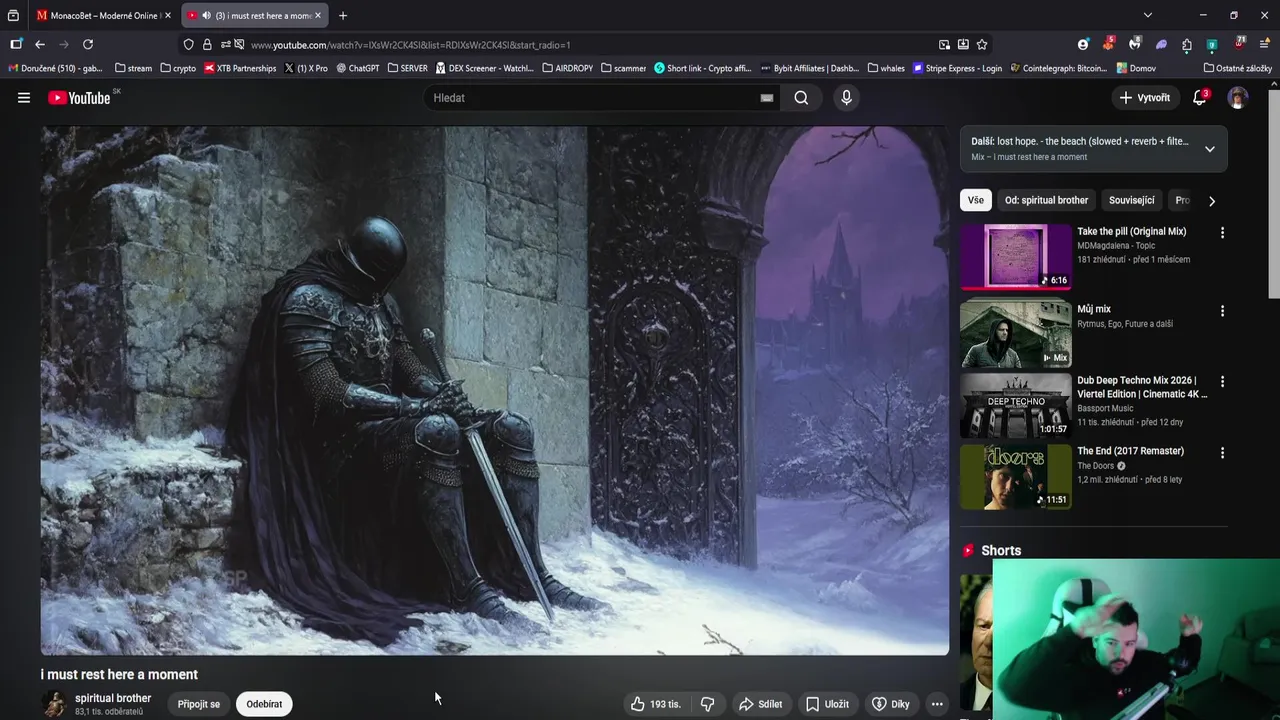The width and height of the screenshot is (1280, 720).
Task: Click the browser address bar URL
Action: pos(410,45)
